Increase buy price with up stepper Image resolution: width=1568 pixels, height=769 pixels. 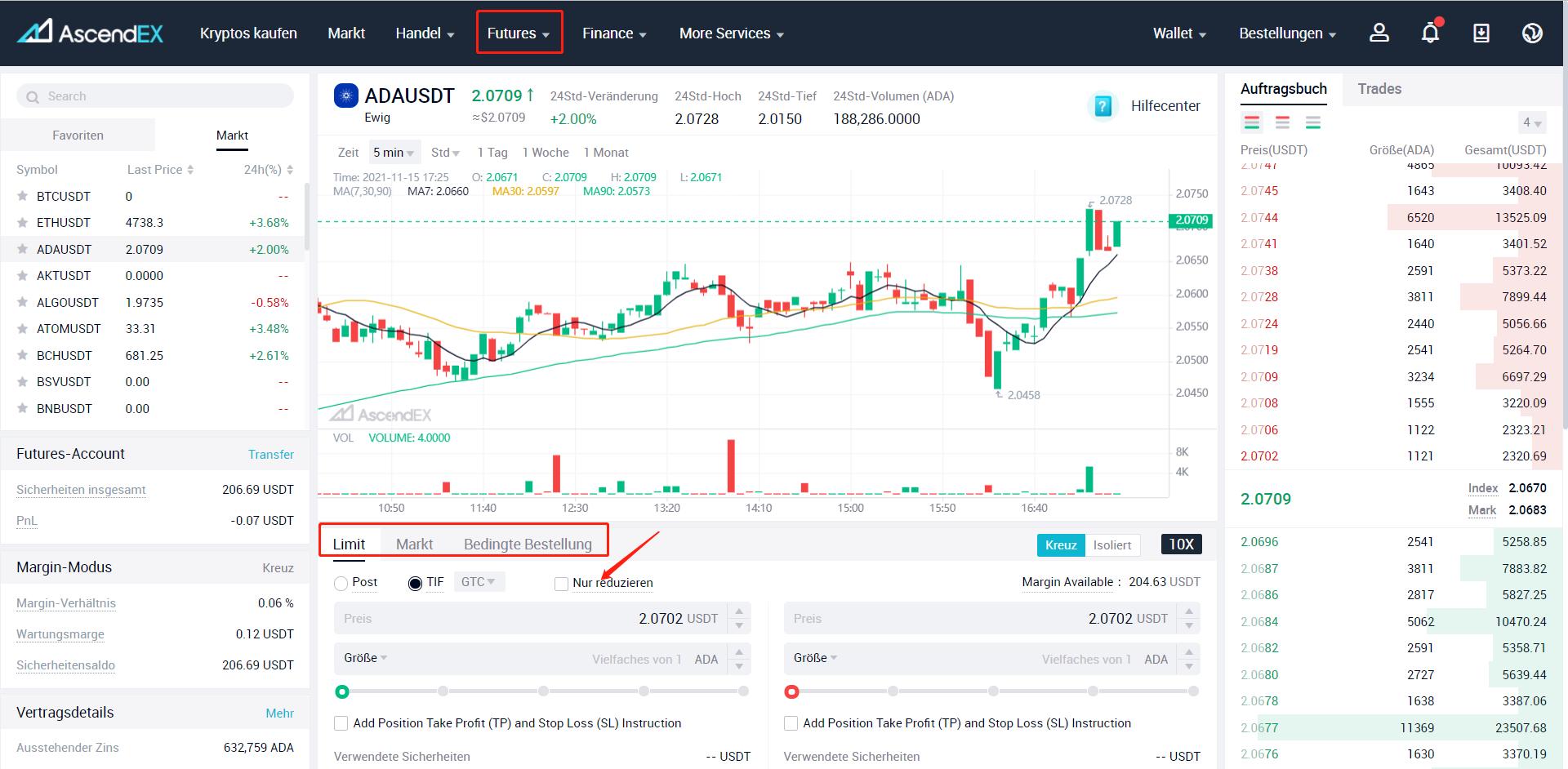click(739, 611)
